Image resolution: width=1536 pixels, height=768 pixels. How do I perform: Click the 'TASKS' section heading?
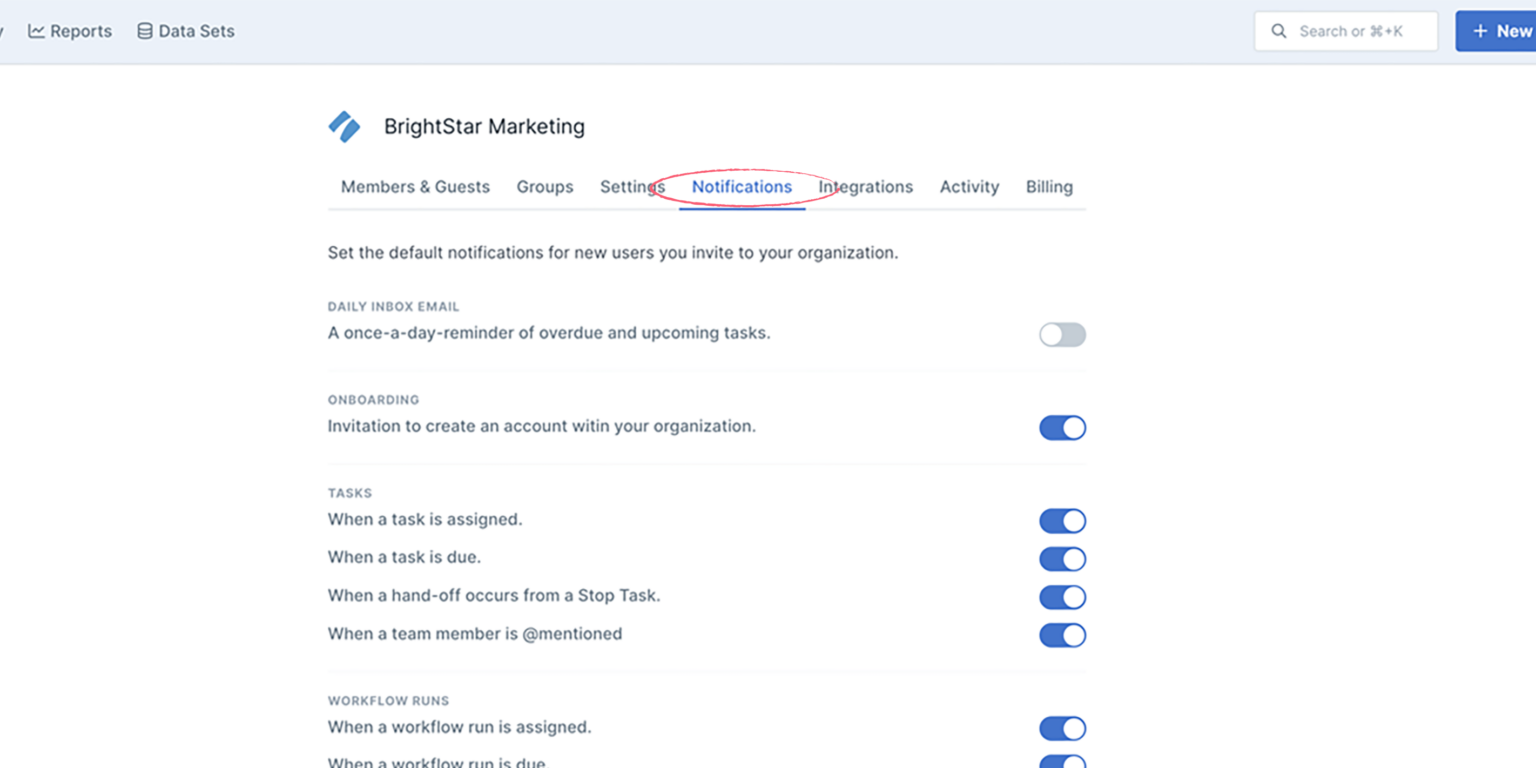pyautogui.click(x=350, y=493)
